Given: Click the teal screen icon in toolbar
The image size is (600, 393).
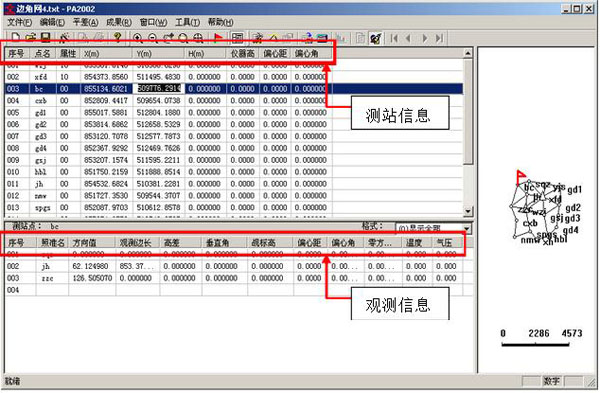Looking at the screenshot, I should pos(322,38).
